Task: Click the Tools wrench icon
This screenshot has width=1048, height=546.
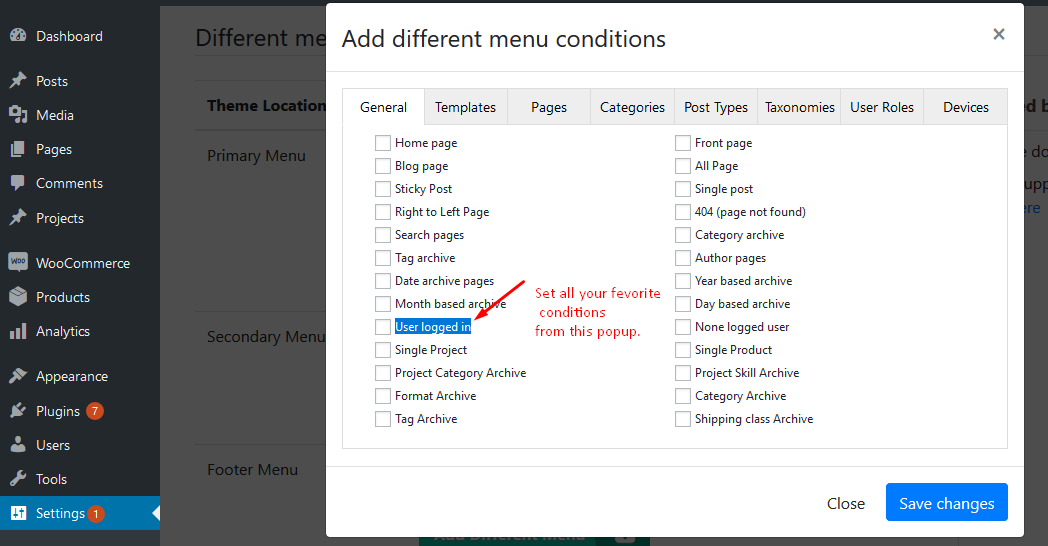Action: 18,479
